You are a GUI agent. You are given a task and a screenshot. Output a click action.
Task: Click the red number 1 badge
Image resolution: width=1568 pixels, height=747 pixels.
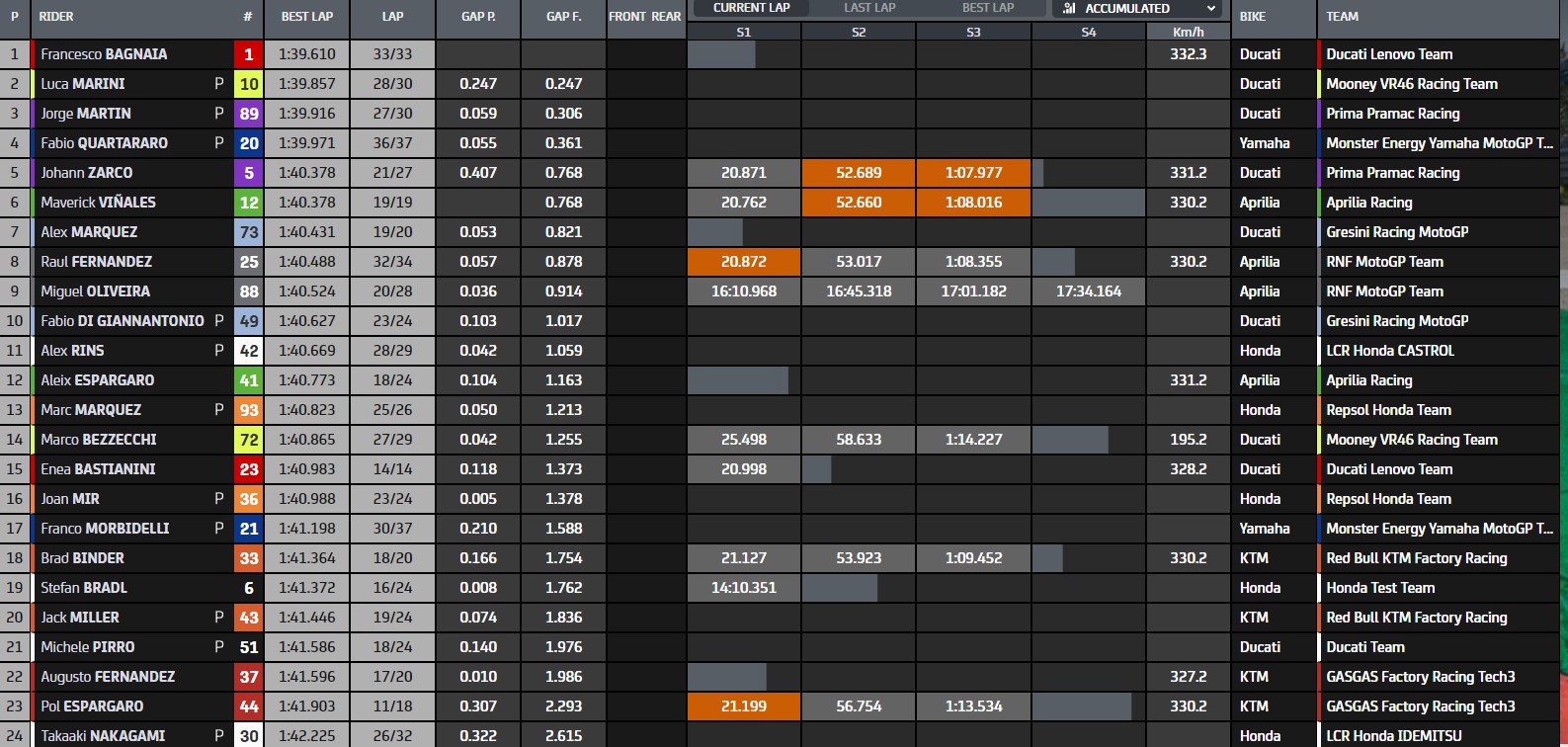click(248, 54)
